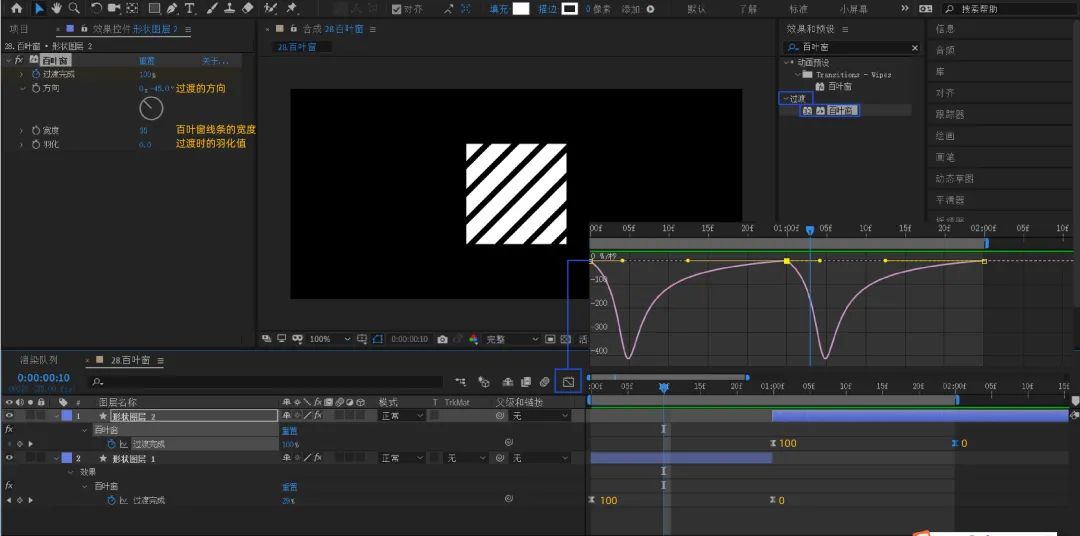Select the Roto Brush tool
Viewport: 1080px width, 536px height.
pyautogui.click(x=271, y=9)
